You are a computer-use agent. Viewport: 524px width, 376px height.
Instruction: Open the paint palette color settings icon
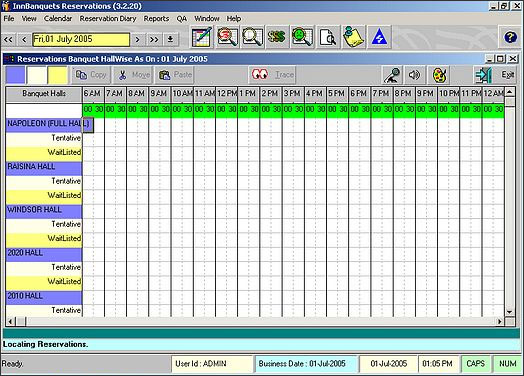click(439, 75)
